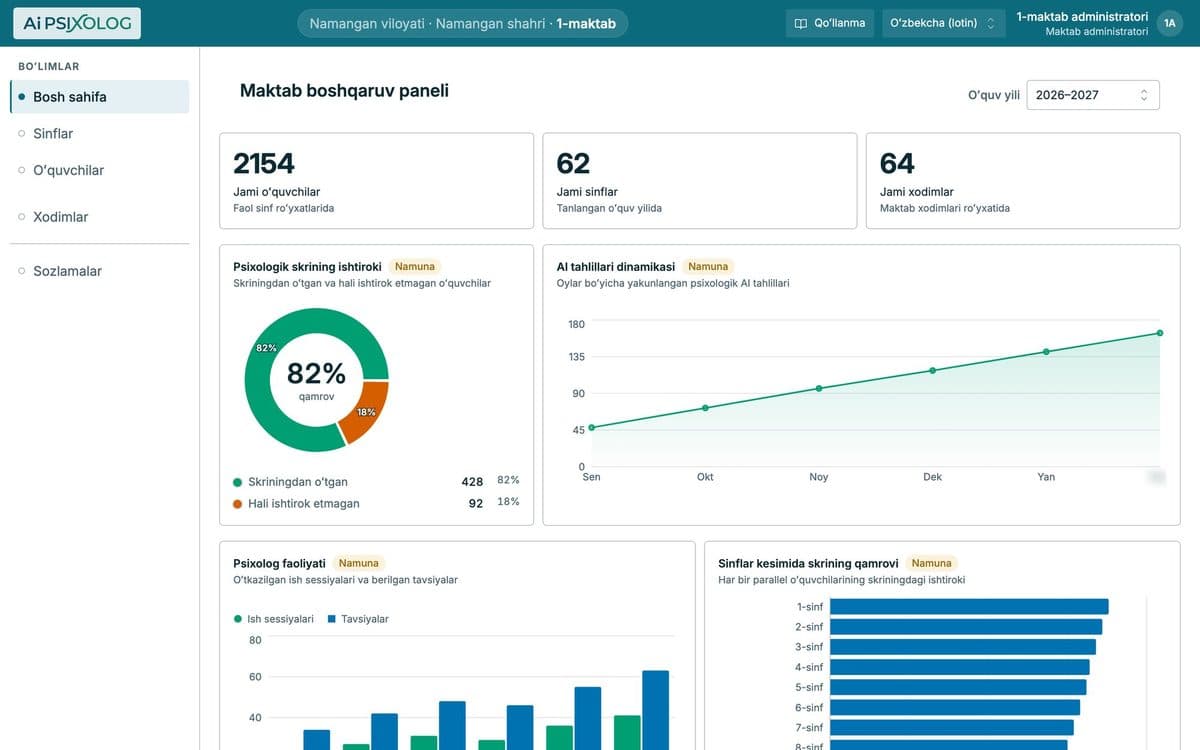Click the 6-sinf bar in coverage chart
Viewport: 1200px width, 750px height.
(955, 708)
